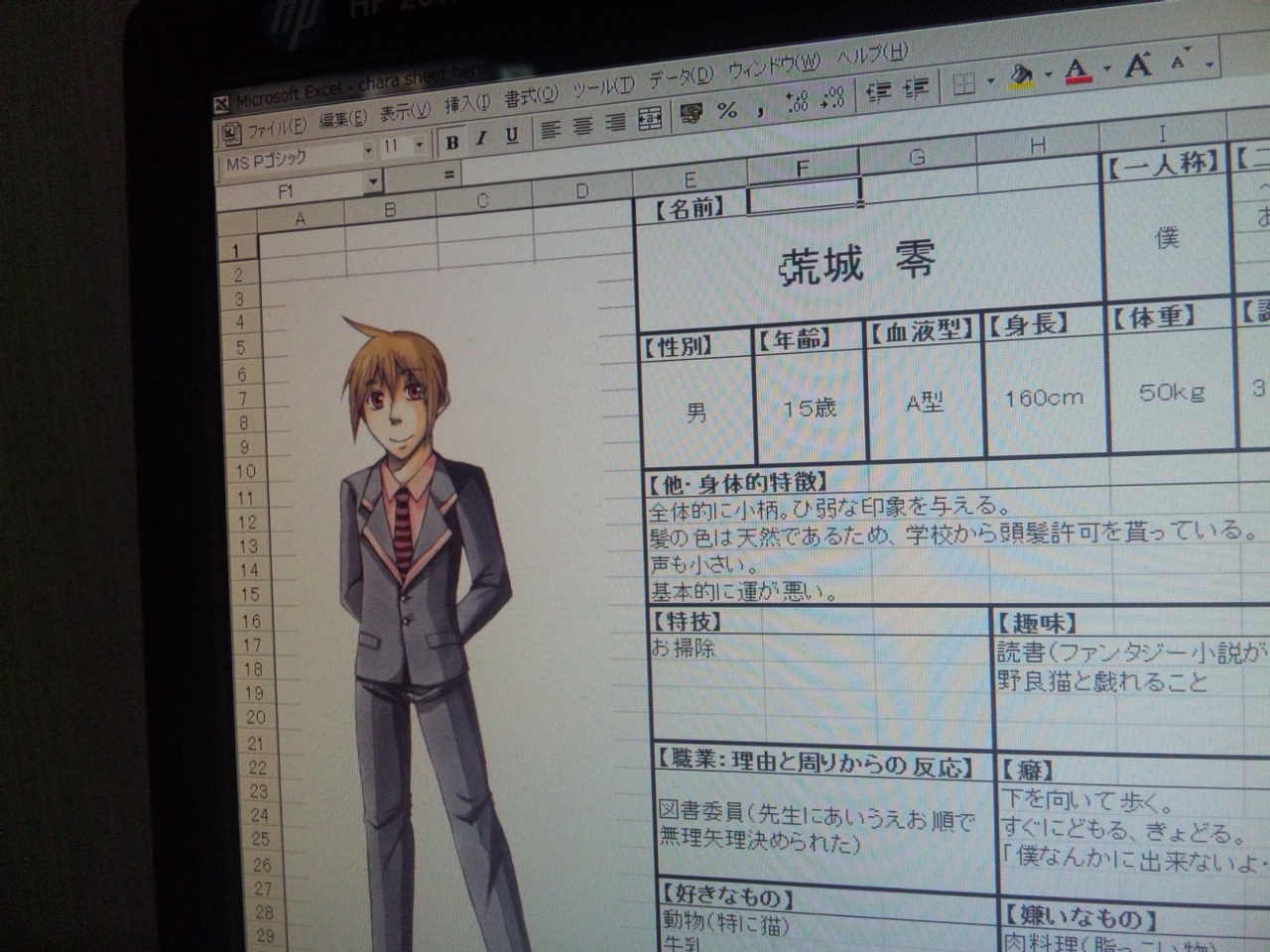Open the Font Color dropdown arrow
The width and height of the screenshot is (1270, 952).
tap(1106, 68)
